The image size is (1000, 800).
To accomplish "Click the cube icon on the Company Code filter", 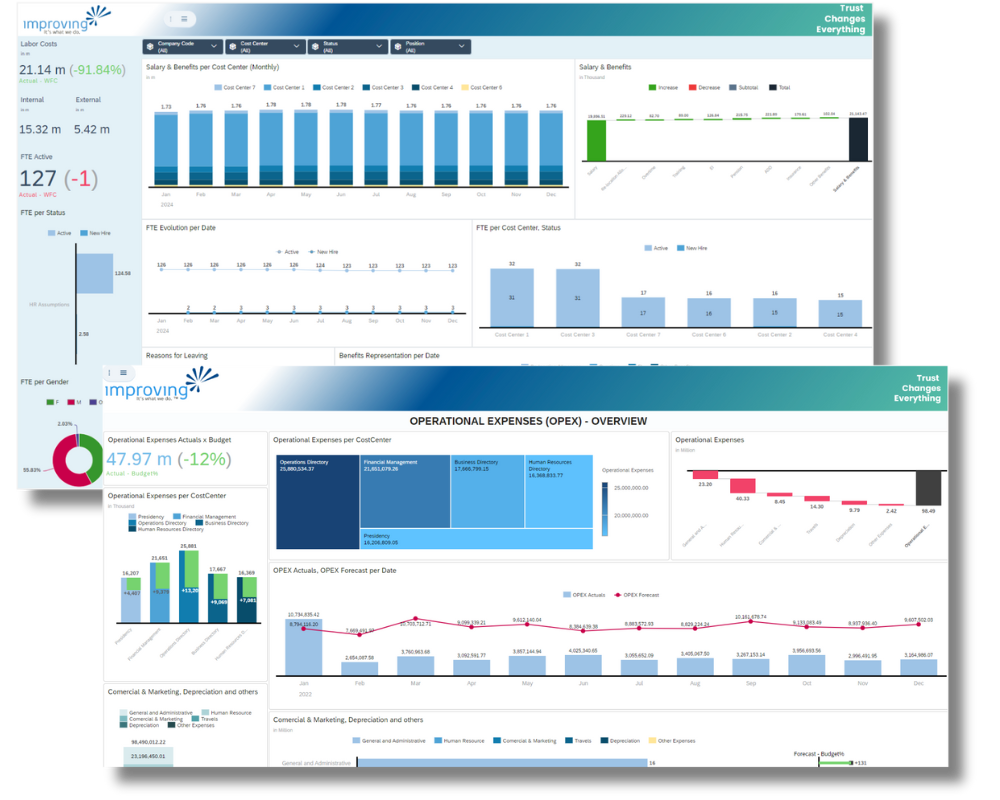I will pos(149,46).
